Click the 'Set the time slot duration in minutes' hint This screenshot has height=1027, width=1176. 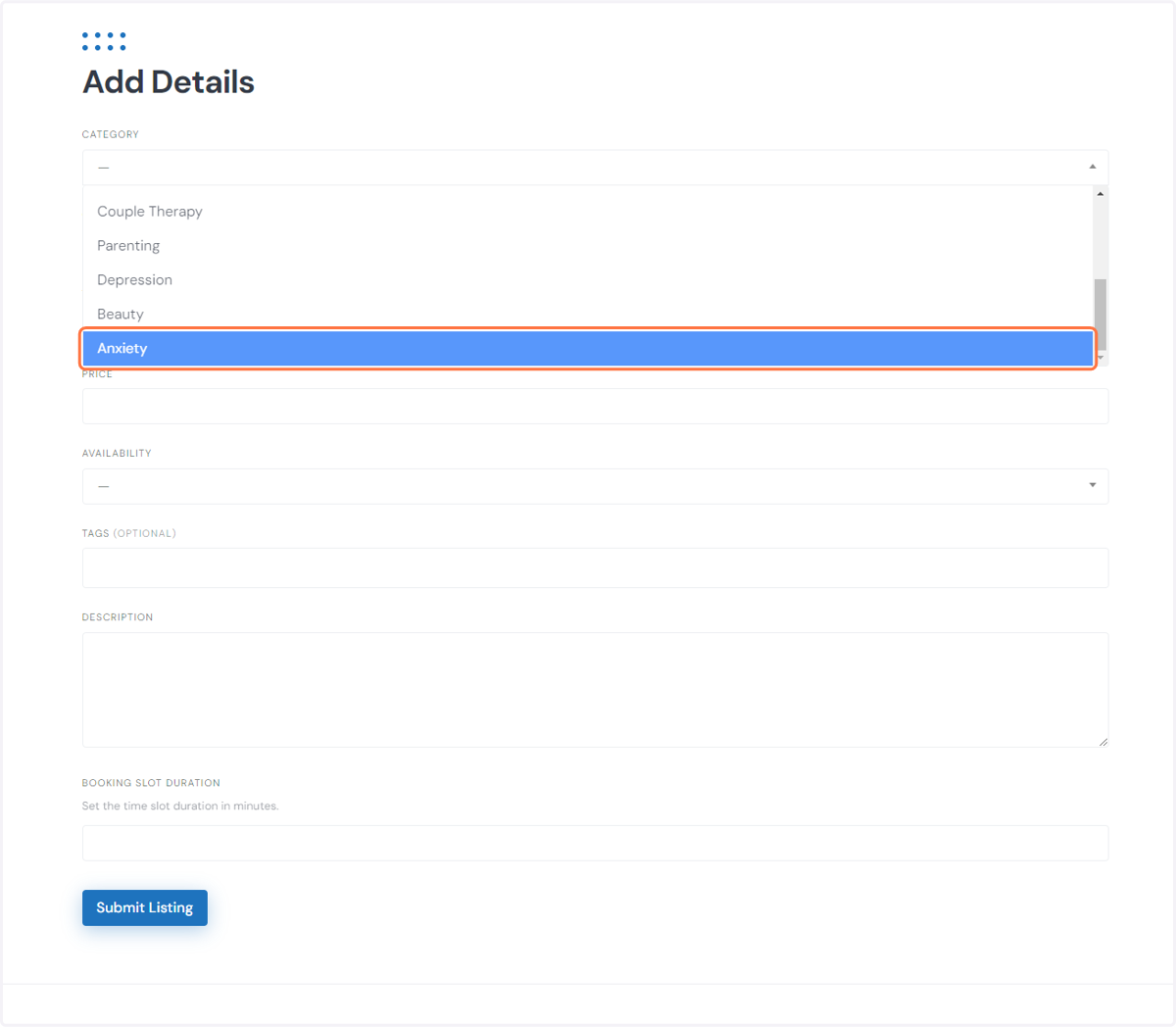point(180,807)
